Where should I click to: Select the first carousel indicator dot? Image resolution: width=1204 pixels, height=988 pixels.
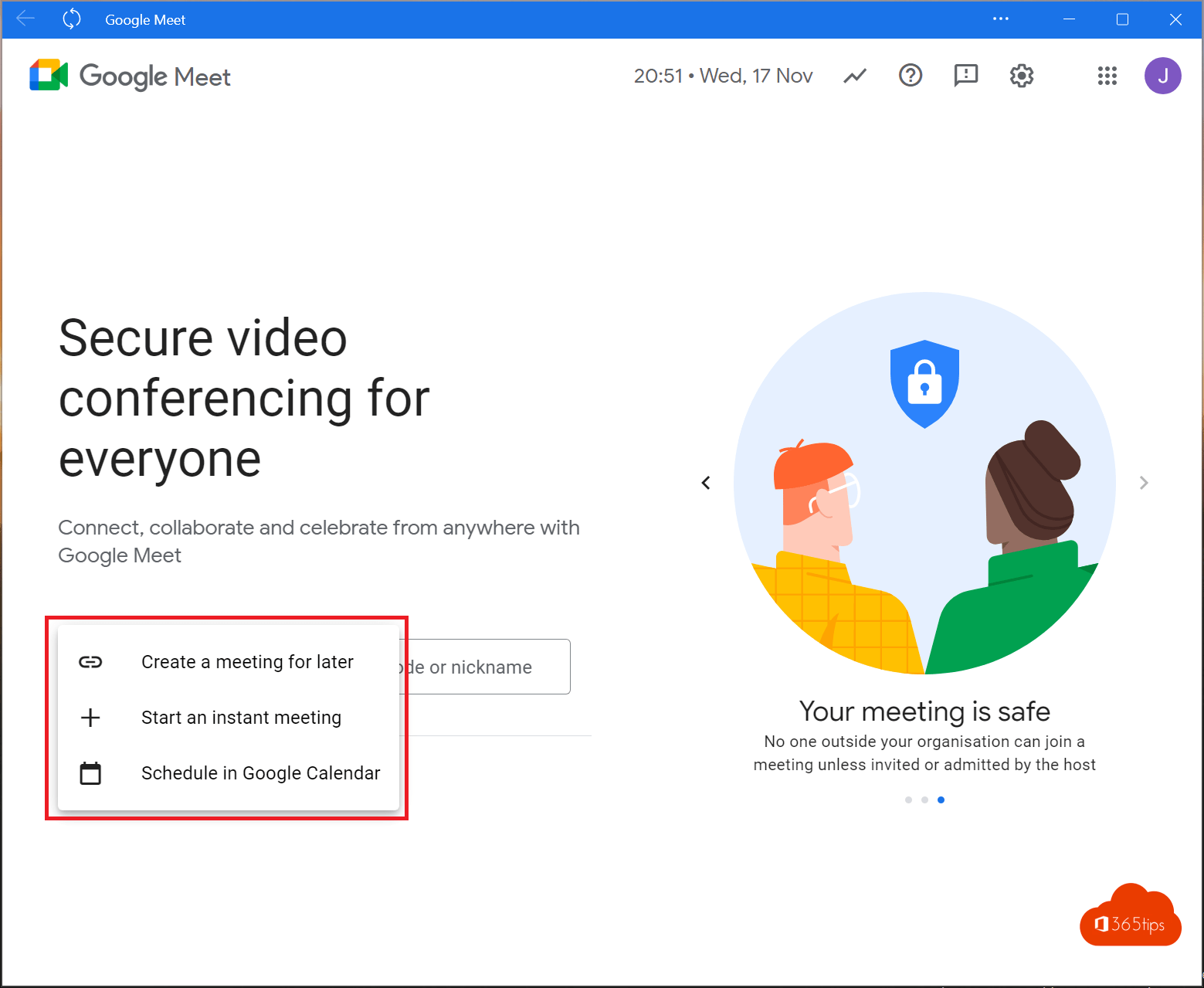coord(908,800)
